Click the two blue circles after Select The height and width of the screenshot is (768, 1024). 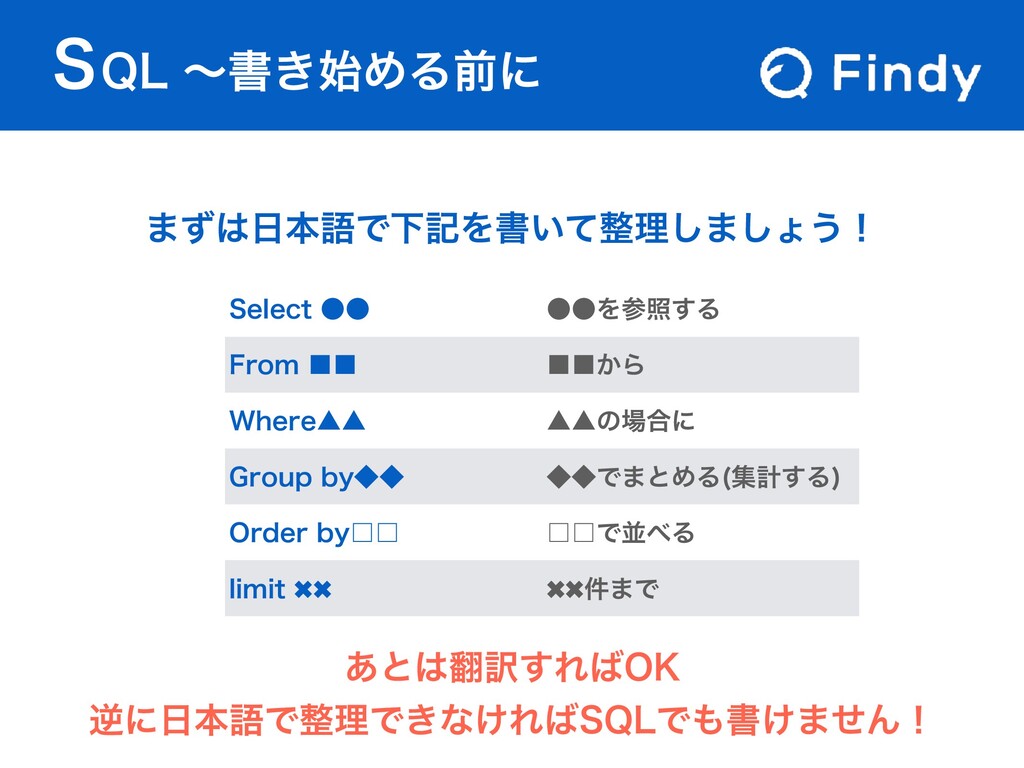pyautogui.click(x=346, y=309)
